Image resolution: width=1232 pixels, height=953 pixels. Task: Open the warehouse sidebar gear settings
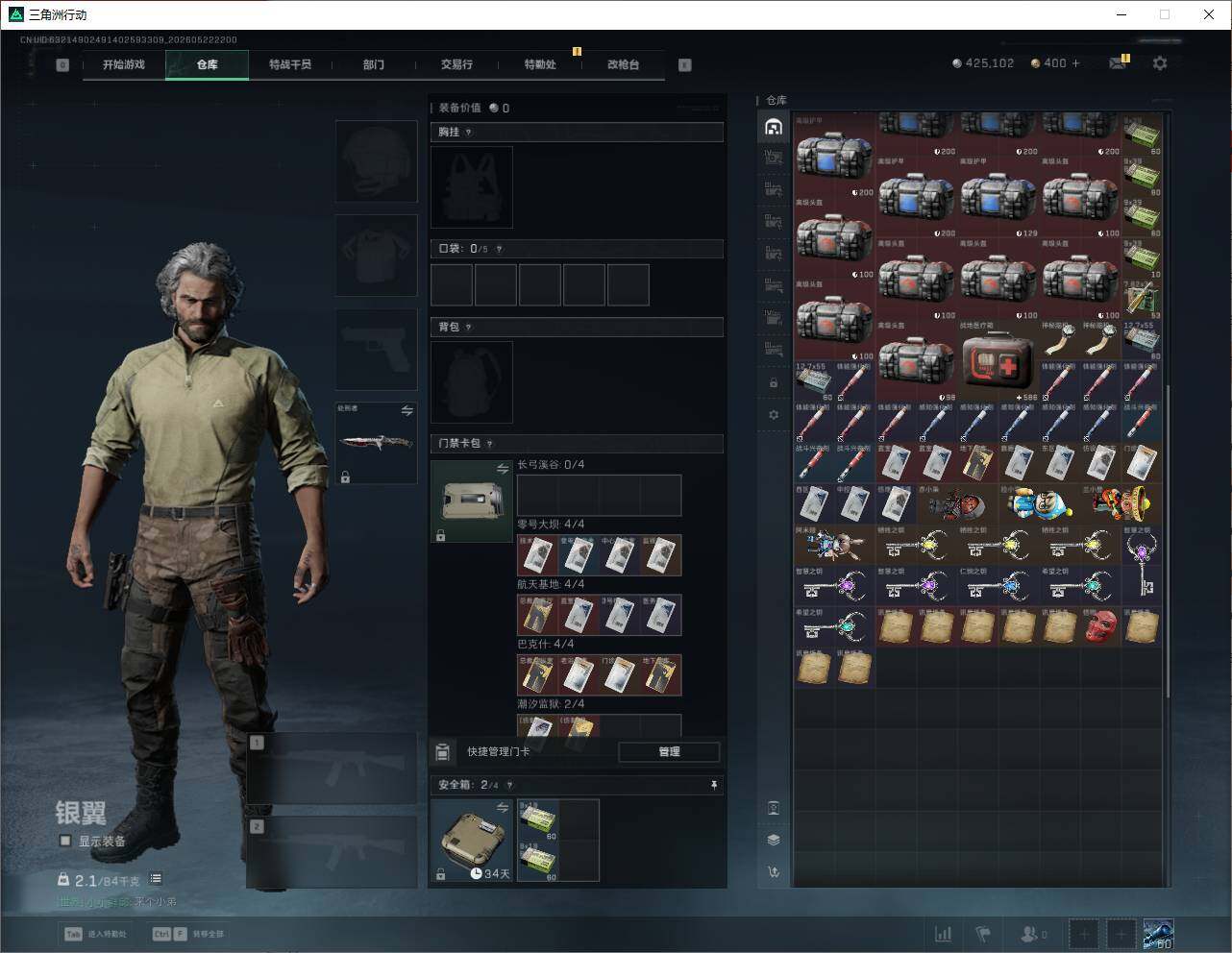(x=774, y=415)
